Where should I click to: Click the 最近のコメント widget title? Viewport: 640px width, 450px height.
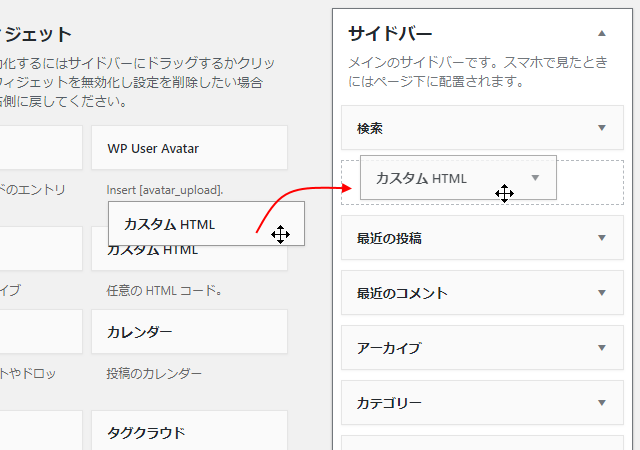[x=402, y=293]
